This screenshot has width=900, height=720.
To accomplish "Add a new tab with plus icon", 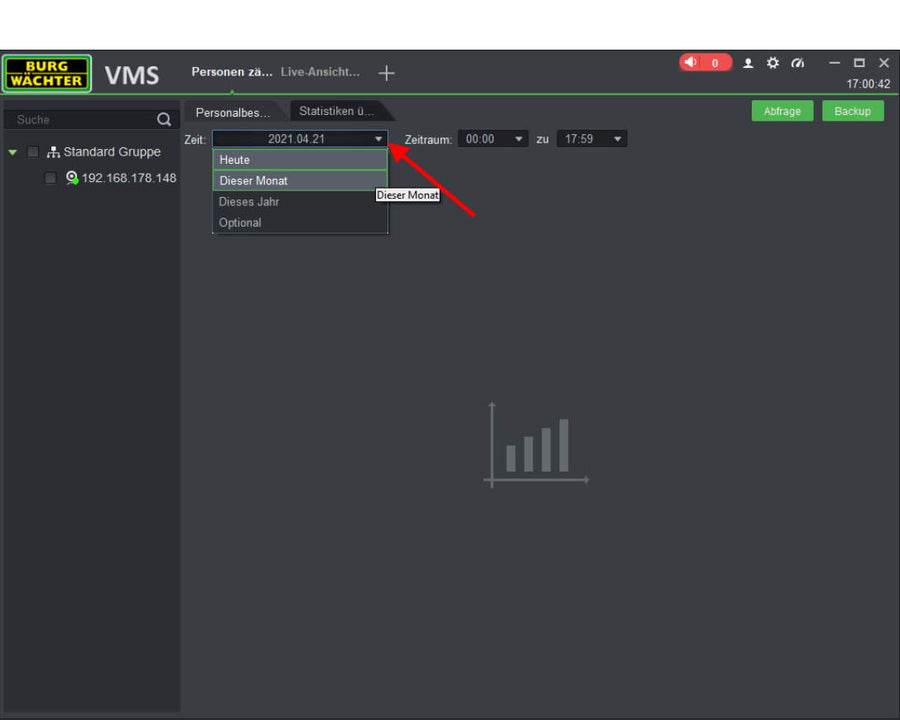I will 386,73.
